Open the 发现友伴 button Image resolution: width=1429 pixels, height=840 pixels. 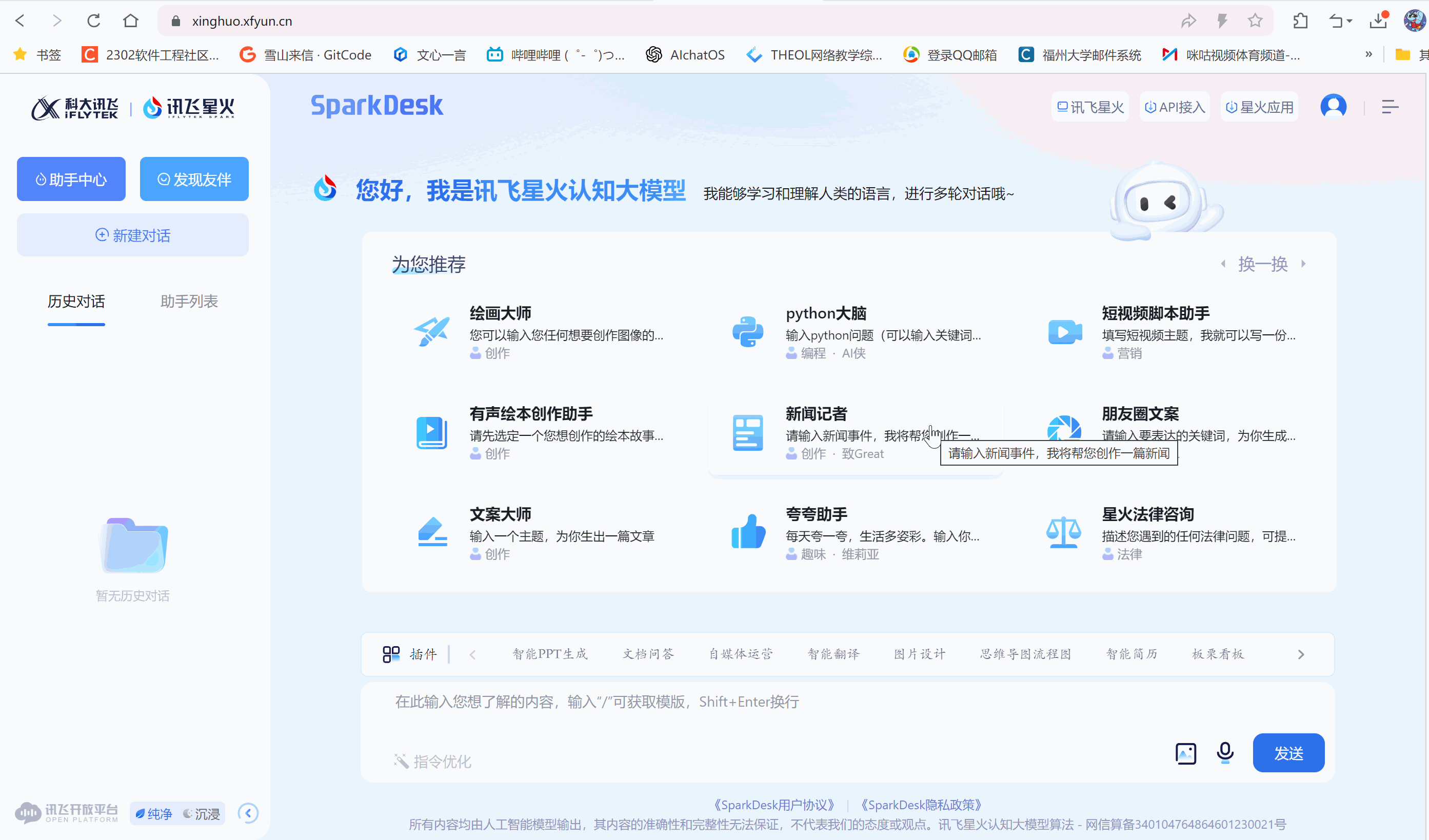194,179
